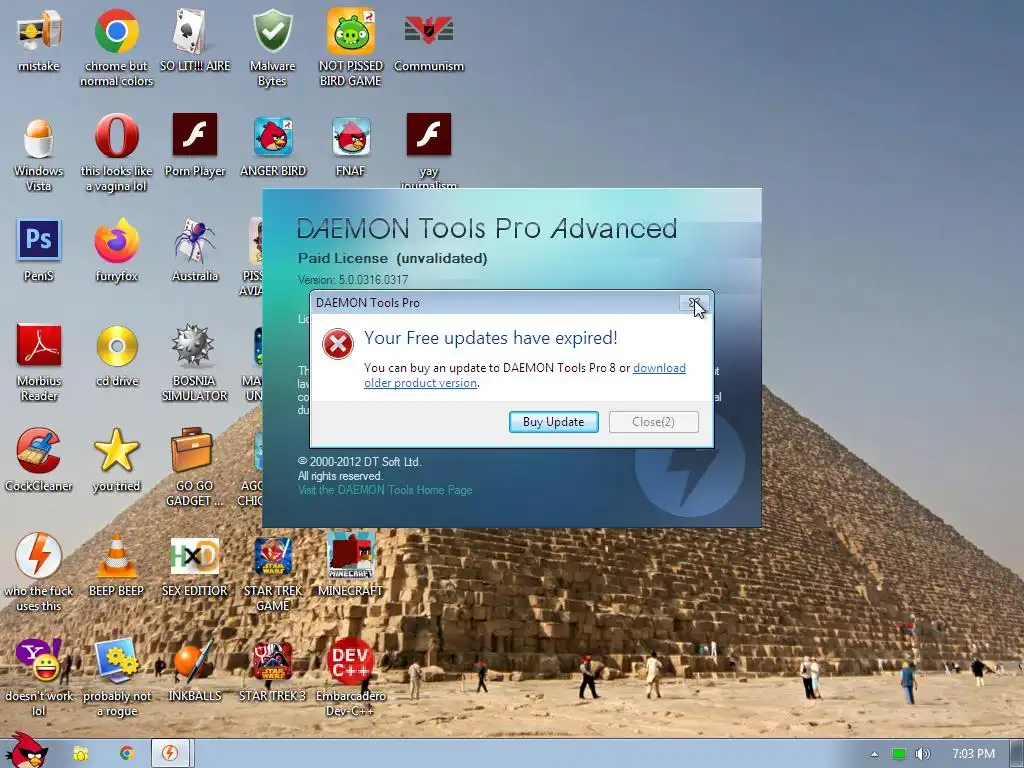Select the 'you tried' star icon
The height and width of the screenshot is (768, 1024).
[116, 451]
